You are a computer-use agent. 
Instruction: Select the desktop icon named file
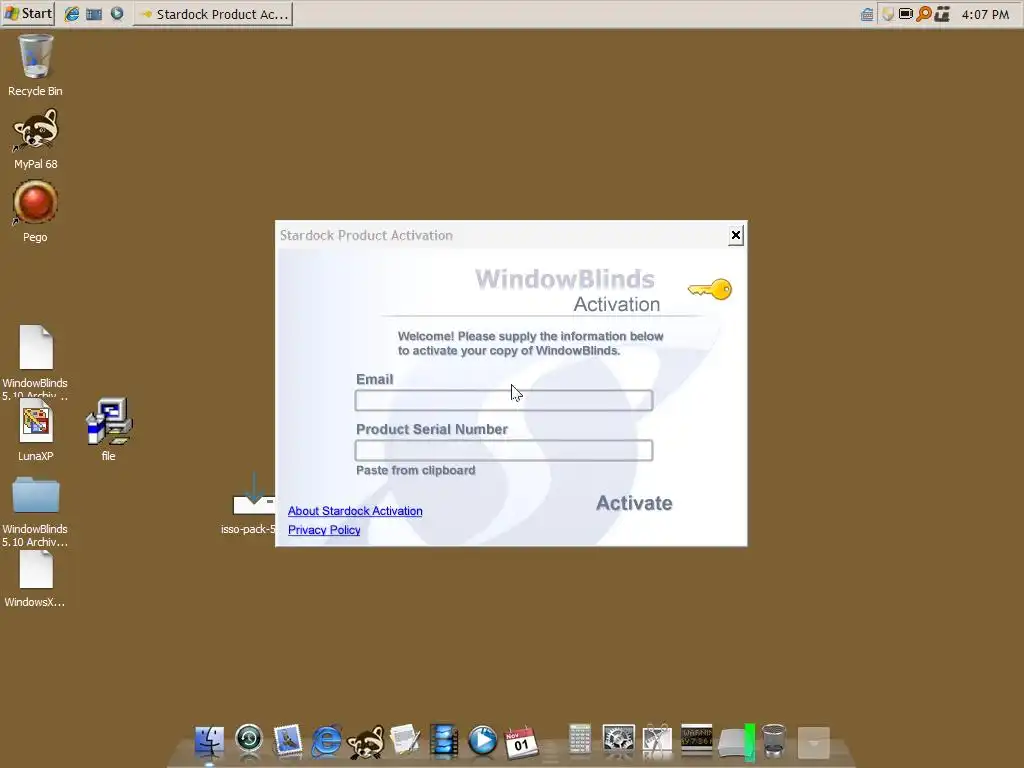(108, 431)
